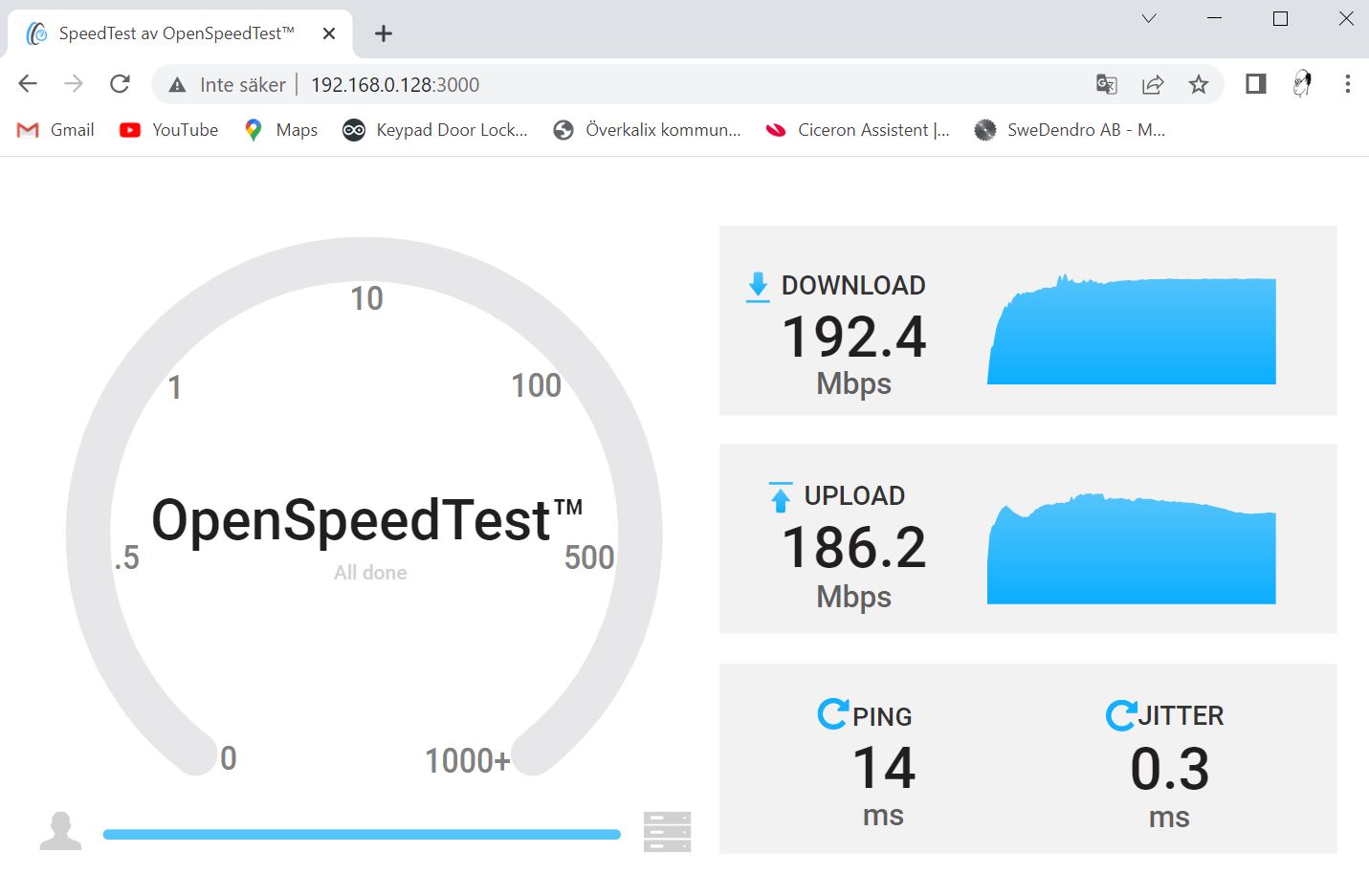Bookmark this page with the star icon
The width and height of the screenshot is (1369, 896).
[x=1198, y=84]
